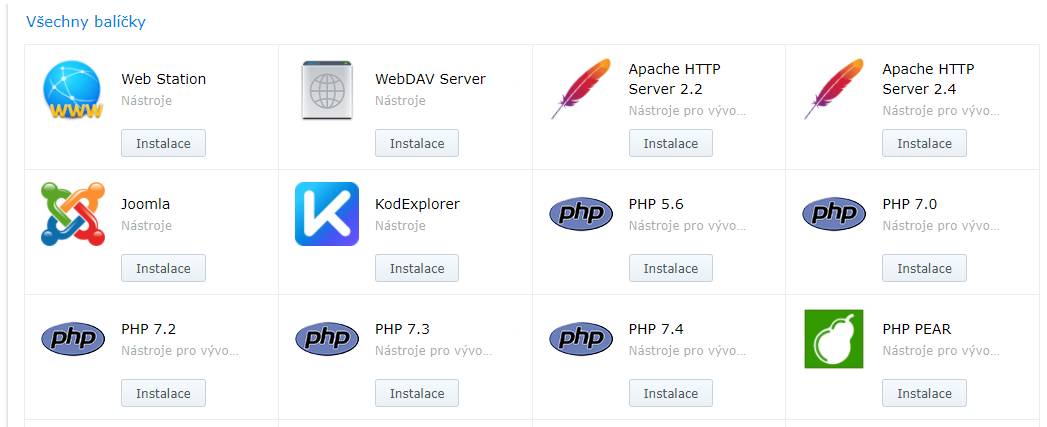Viewport: 1047px width, 427px height.
Task: Click Instalace under Joomla
Action: click(x=164, y=269)
